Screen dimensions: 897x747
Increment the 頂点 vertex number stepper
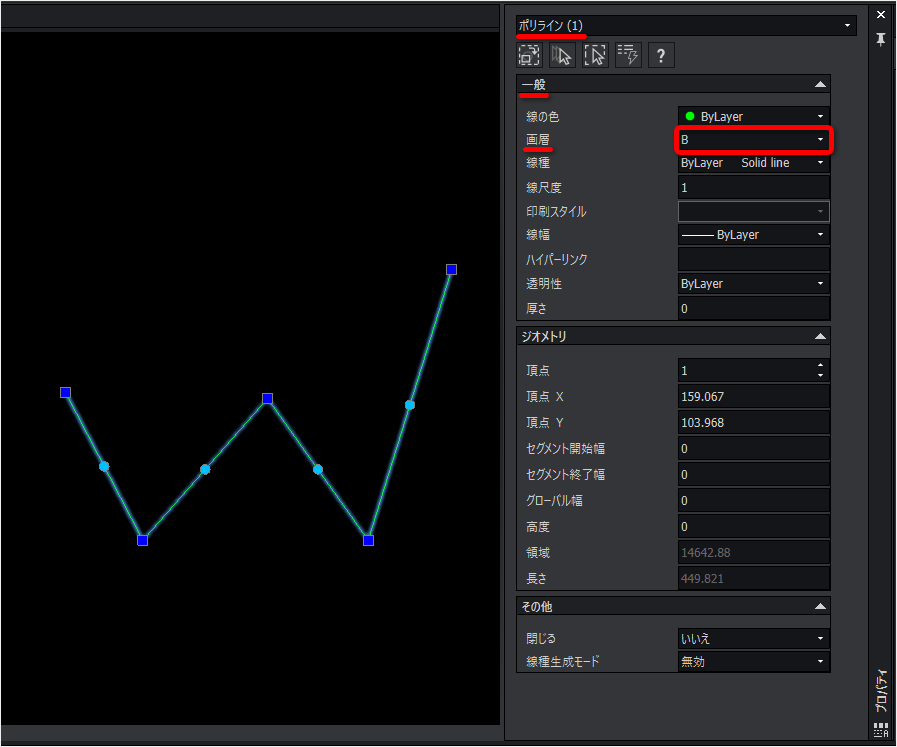[820, 365]
